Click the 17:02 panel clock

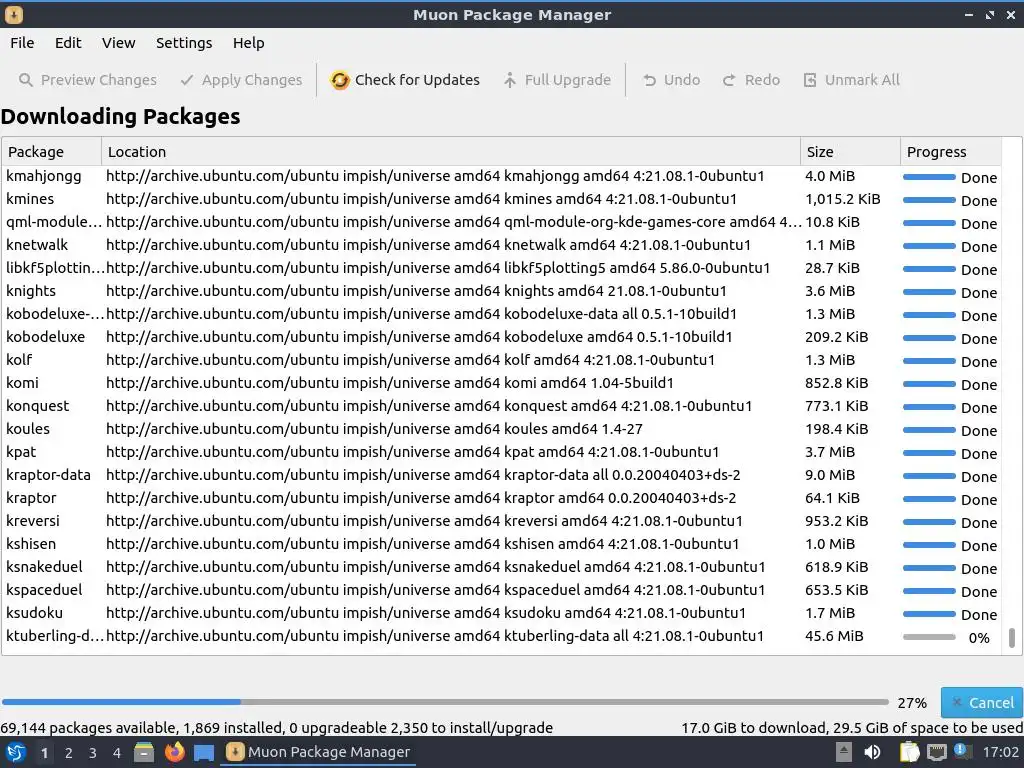tap(1000, 752)
